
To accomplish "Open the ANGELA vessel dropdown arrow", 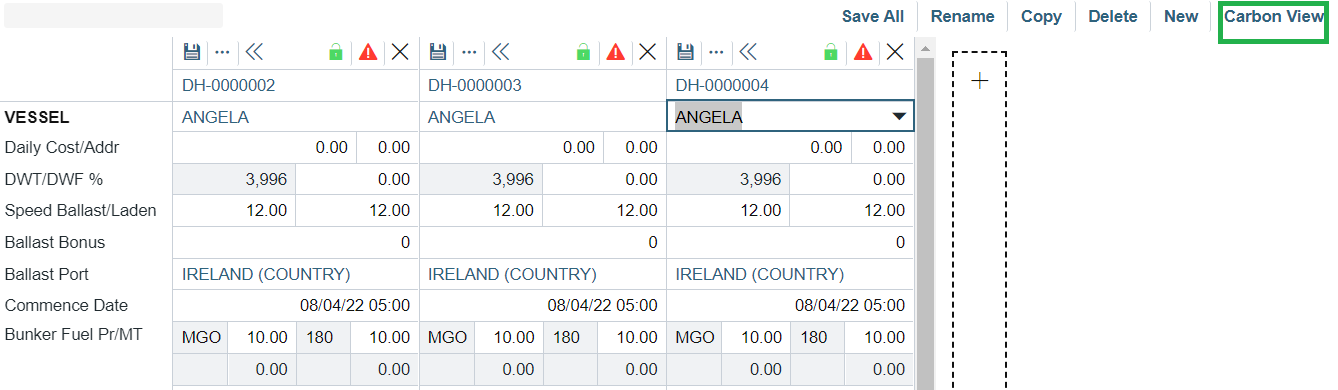I will point(899,117).
